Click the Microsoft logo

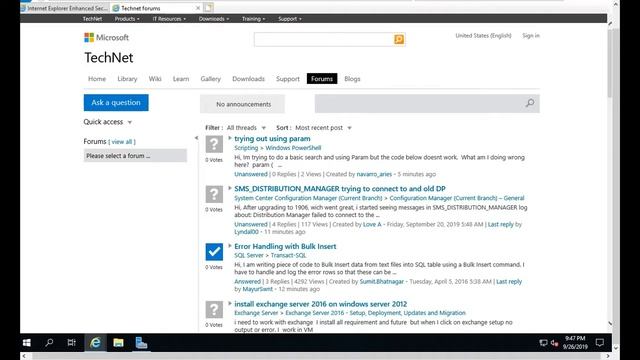click(106, 38)
